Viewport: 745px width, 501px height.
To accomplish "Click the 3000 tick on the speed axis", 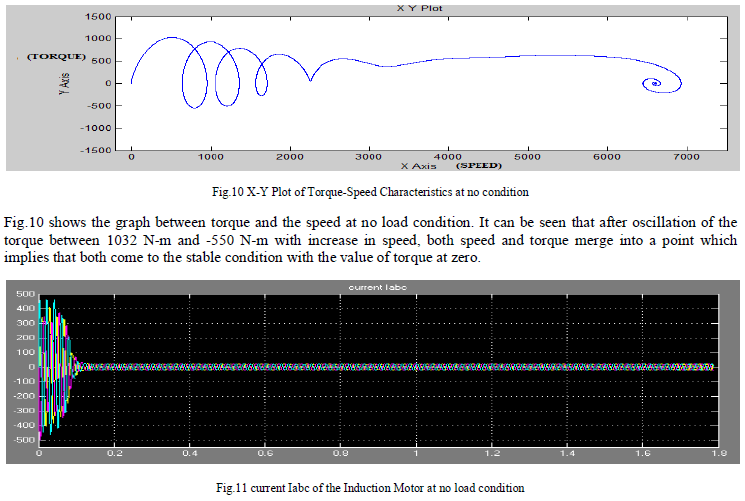I will (x=369, y=157).
